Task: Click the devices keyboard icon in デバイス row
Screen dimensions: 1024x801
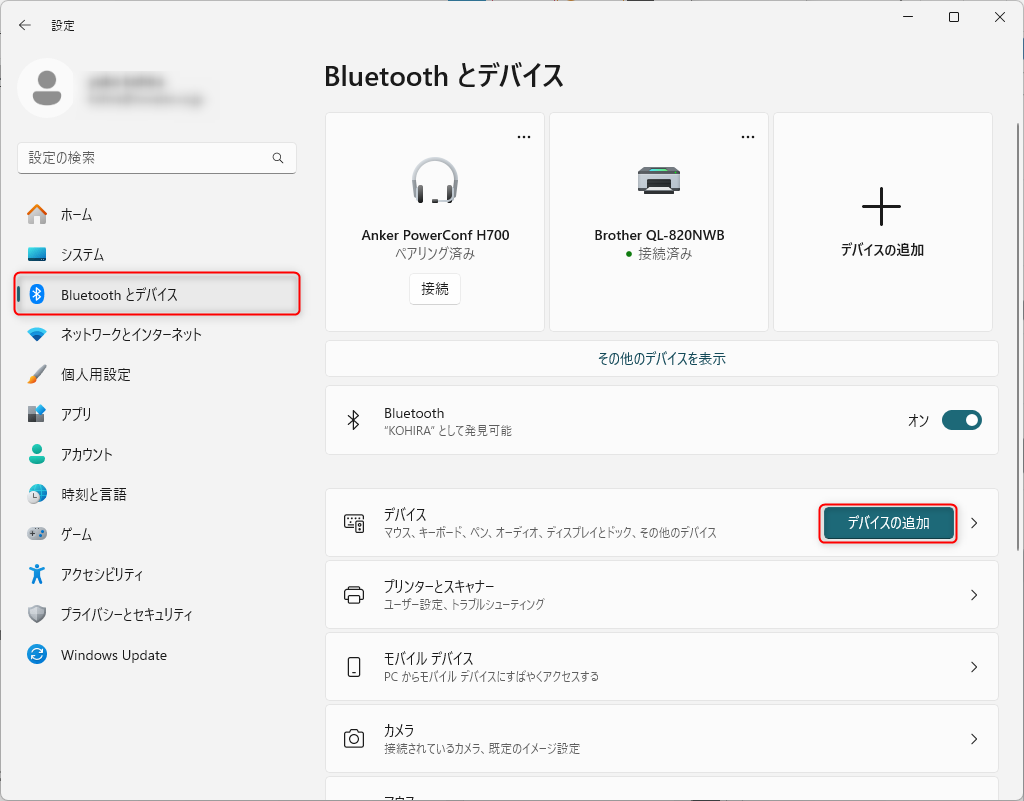Action: [x=354, y=523]
